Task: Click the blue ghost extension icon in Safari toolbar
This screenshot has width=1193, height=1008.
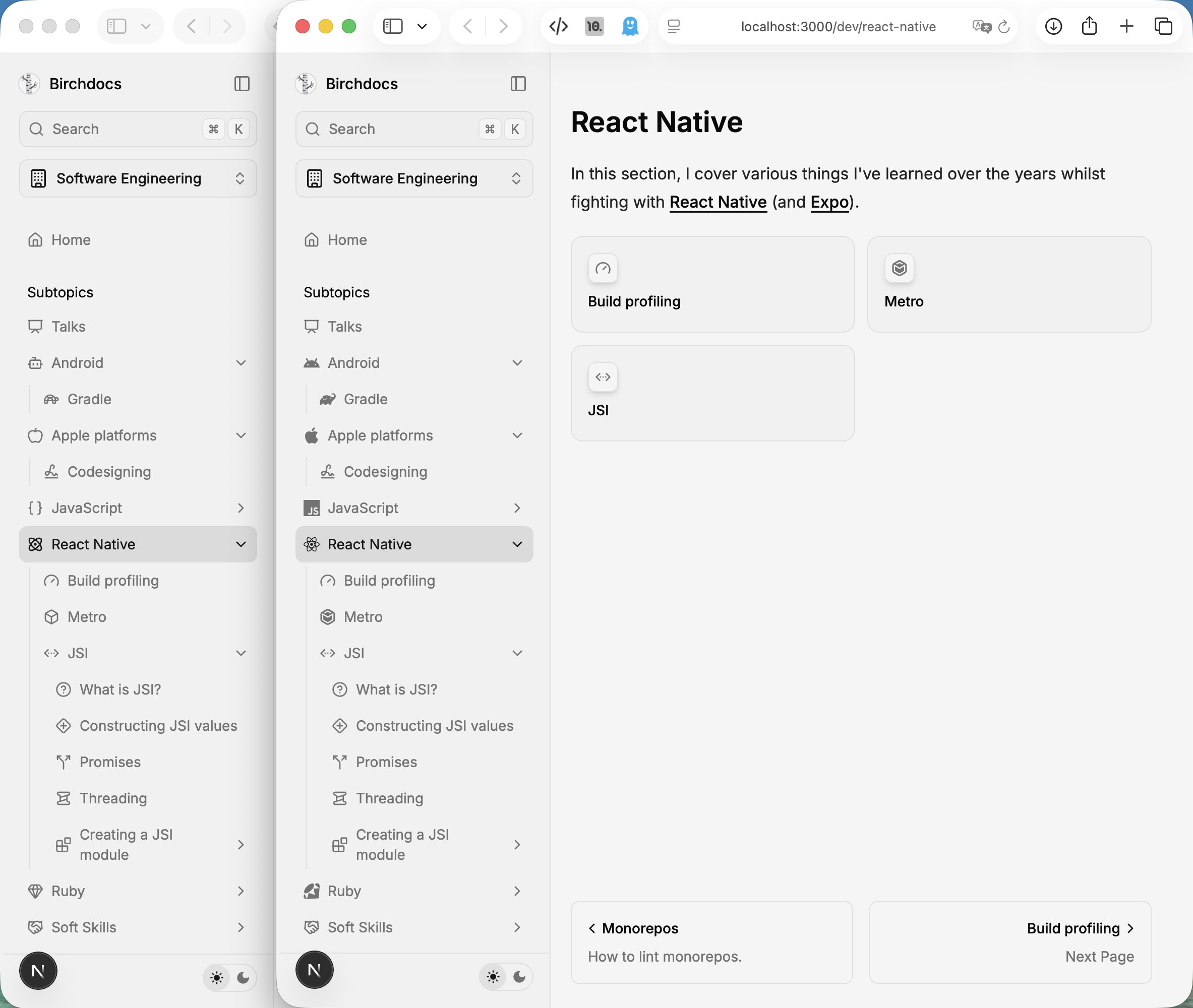Action: tap(630, 26)
